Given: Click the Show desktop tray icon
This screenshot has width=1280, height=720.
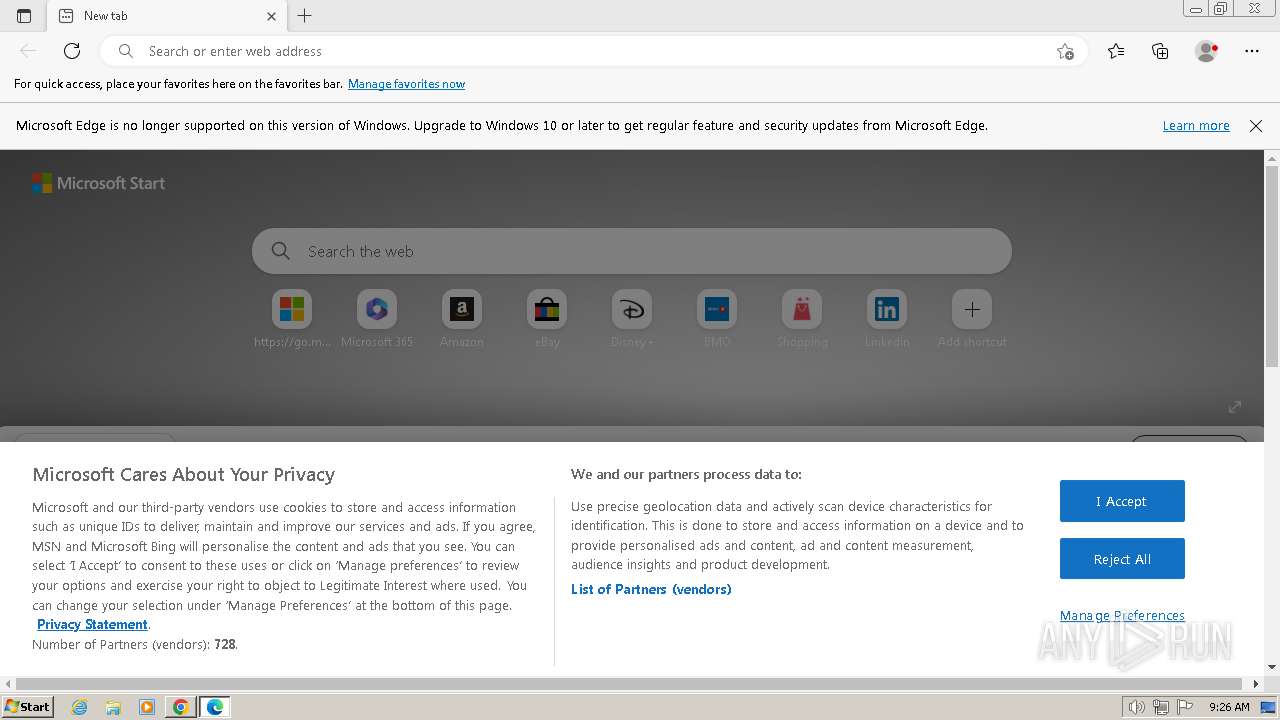Looking at the screenshot, I should click(1268, 707).
